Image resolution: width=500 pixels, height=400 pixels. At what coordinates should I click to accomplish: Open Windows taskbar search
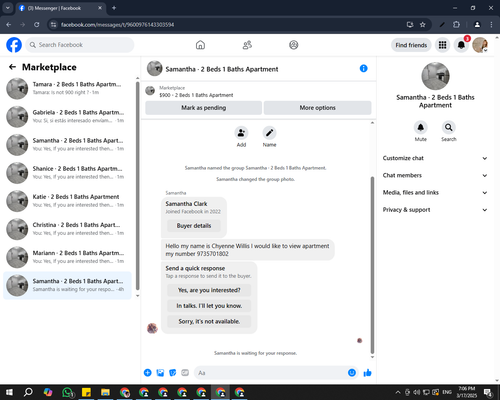[x=28, y=392]
